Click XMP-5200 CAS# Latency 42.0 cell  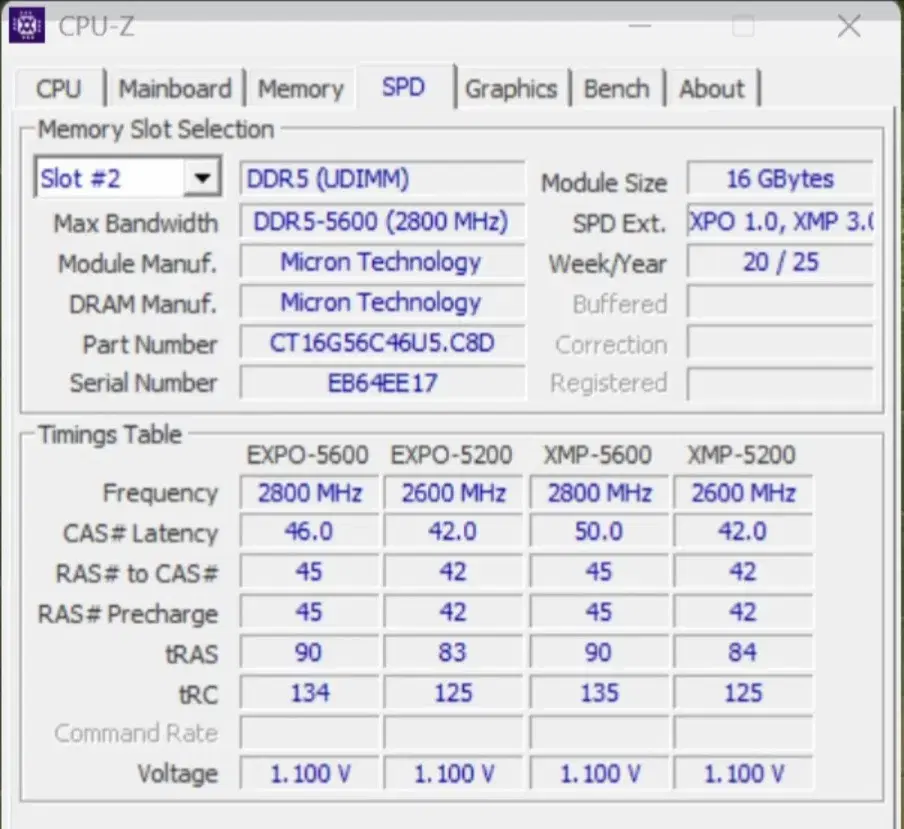[x=743, y=531]
